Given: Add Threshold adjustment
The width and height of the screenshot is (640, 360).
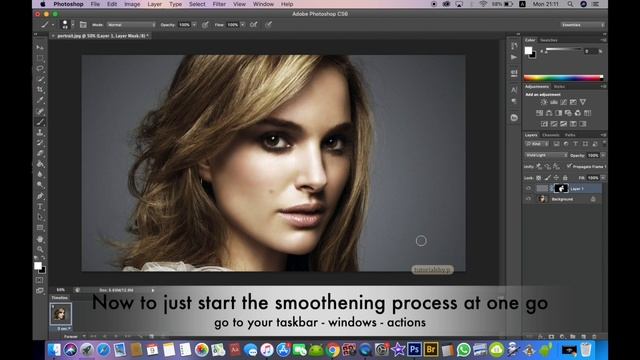Looking at the screenshot, I should click(563, 124).
